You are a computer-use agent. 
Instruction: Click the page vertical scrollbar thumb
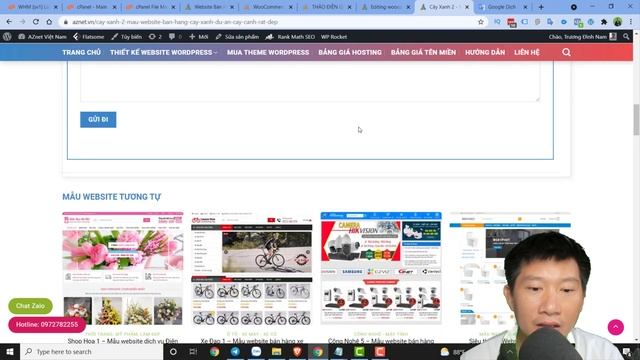636,119
